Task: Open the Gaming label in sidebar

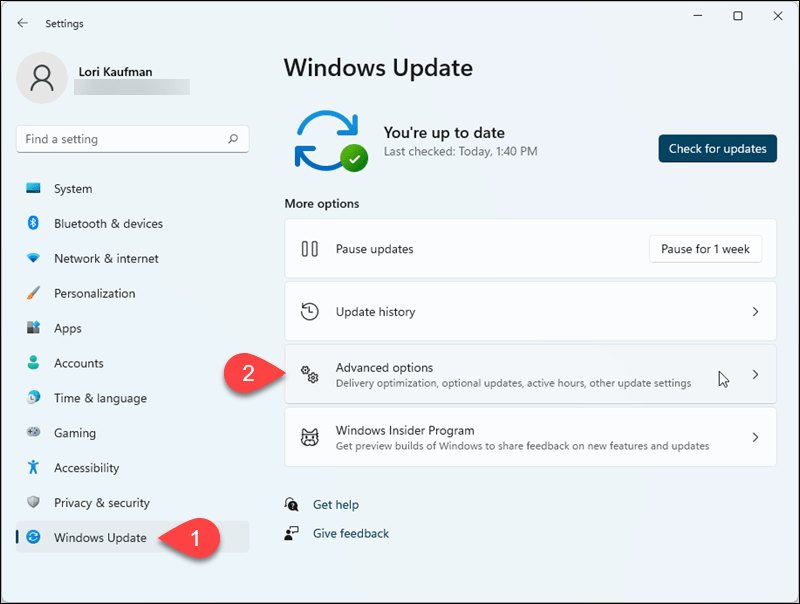Action: (x=75, y=433)
